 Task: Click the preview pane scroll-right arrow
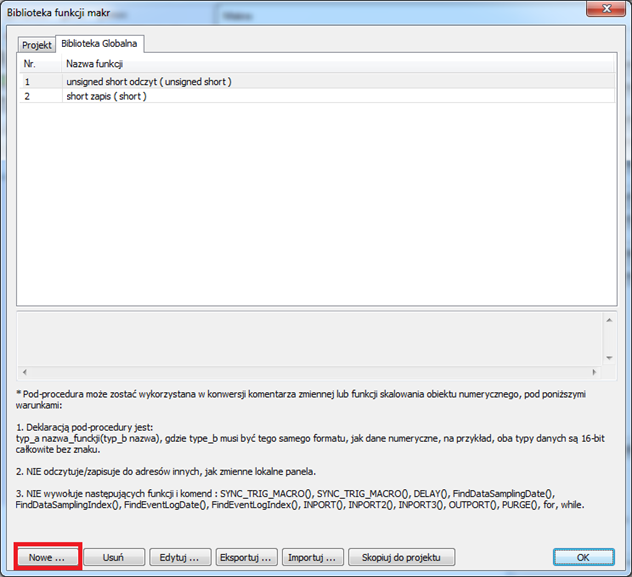click(594, 372)
